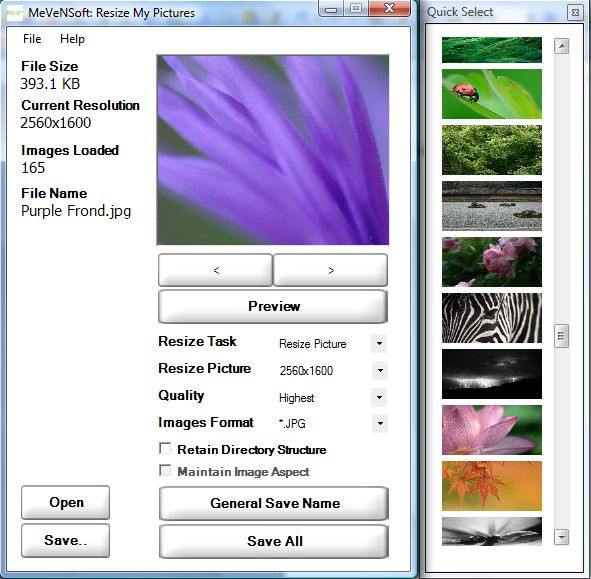Select the orange maple leaves thumbnail
Screen dimensions: 591x579
click(x=492, y=486)
